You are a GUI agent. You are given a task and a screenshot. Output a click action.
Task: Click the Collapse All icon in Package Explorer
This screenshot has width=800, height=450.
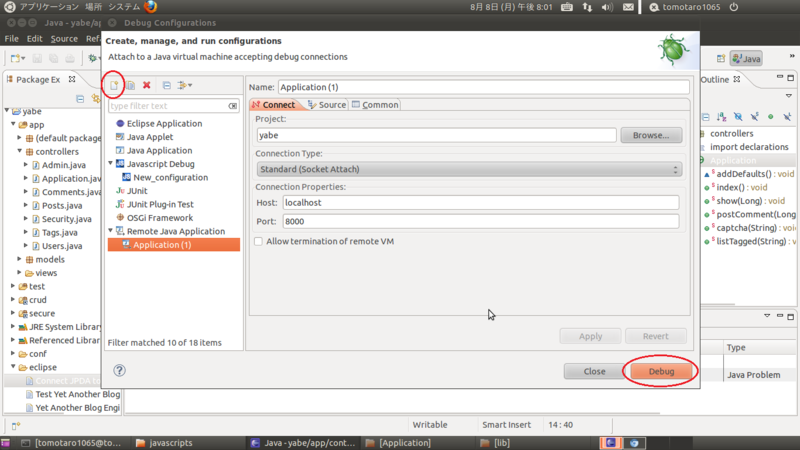(x=80, y=98)
